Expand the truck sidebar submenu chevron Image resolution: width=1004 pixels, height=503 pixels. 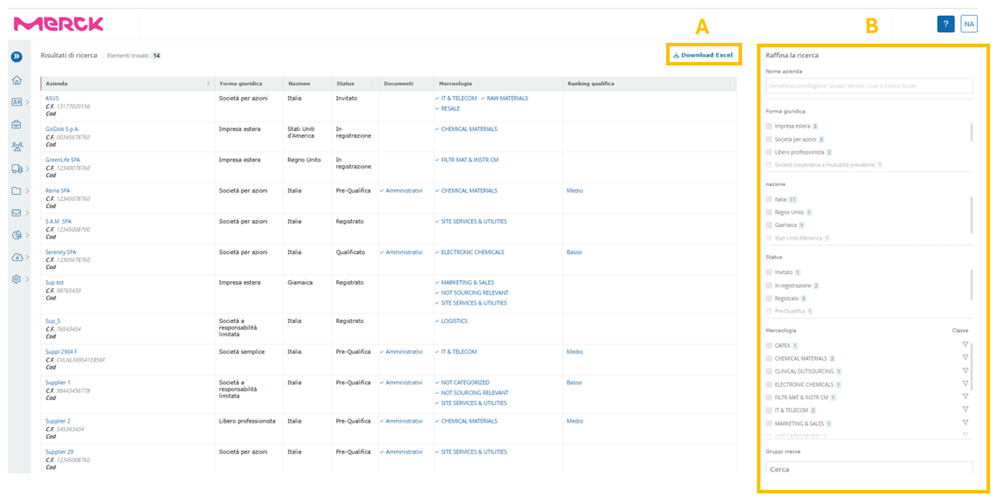point(27,169)
